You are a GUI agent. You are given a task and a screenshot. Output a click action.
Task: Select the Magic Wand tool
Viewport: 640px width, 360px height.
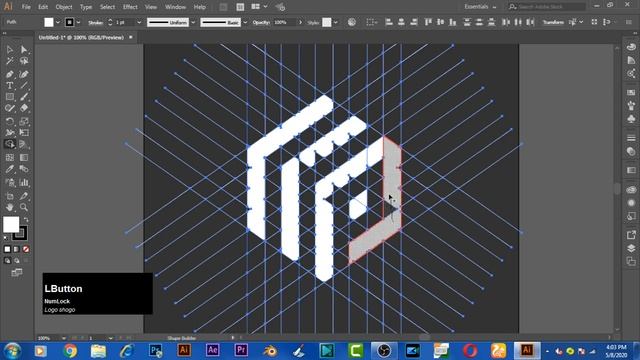9,61
